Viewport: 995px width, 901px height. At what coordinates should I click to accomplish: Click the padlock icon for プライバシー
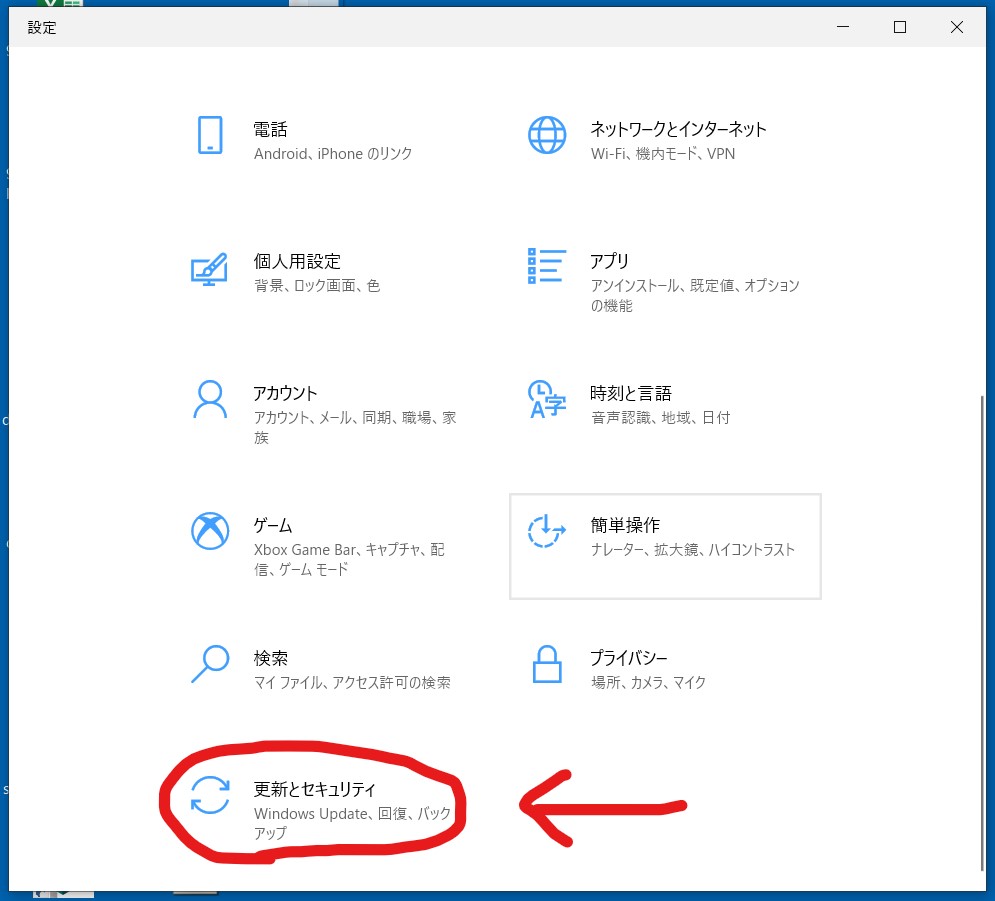coord(547,664)
